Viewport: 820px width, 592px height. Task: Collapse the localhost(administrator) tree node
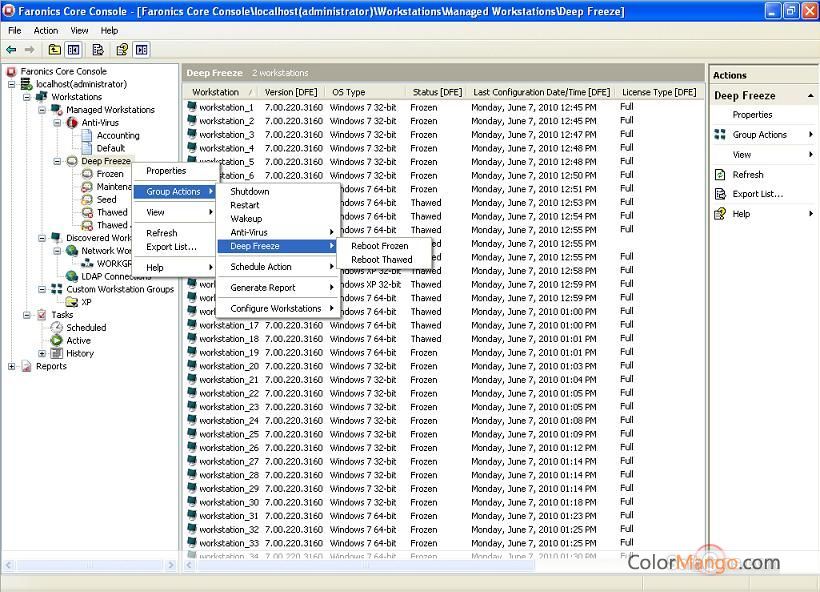[12, 84]
